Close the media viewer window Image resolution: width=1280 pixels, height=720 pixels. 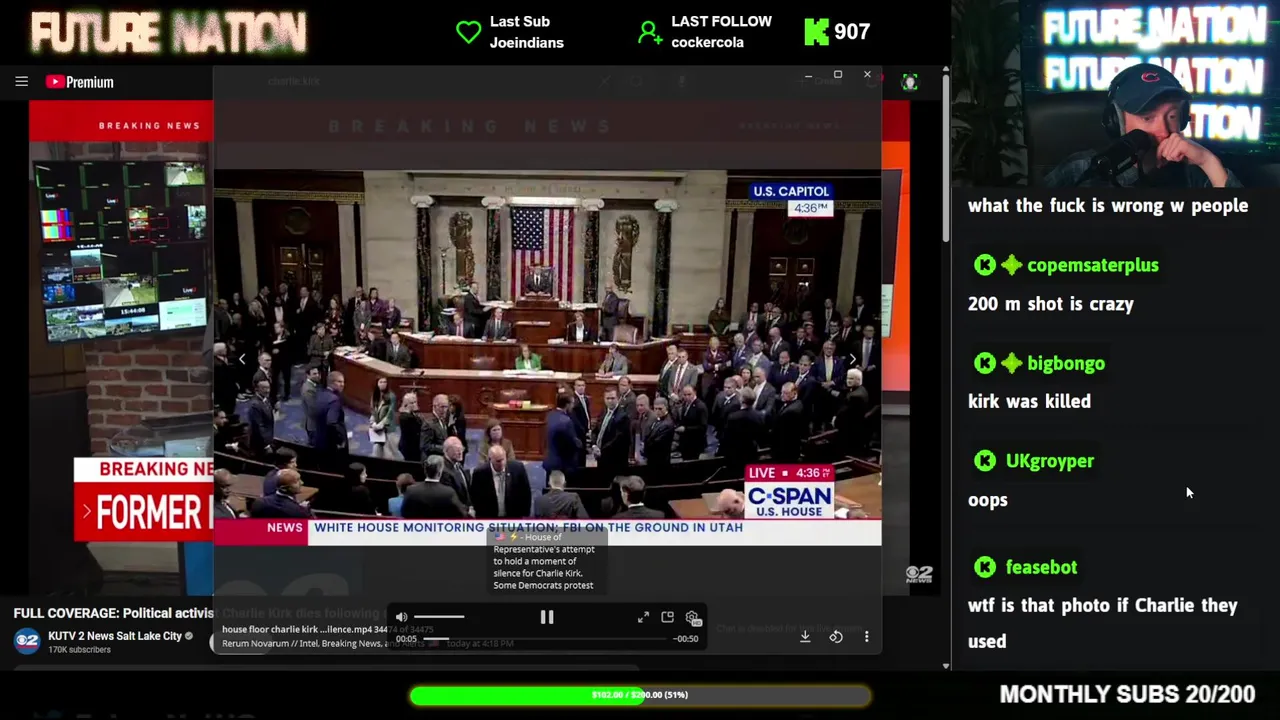point(867,75)
